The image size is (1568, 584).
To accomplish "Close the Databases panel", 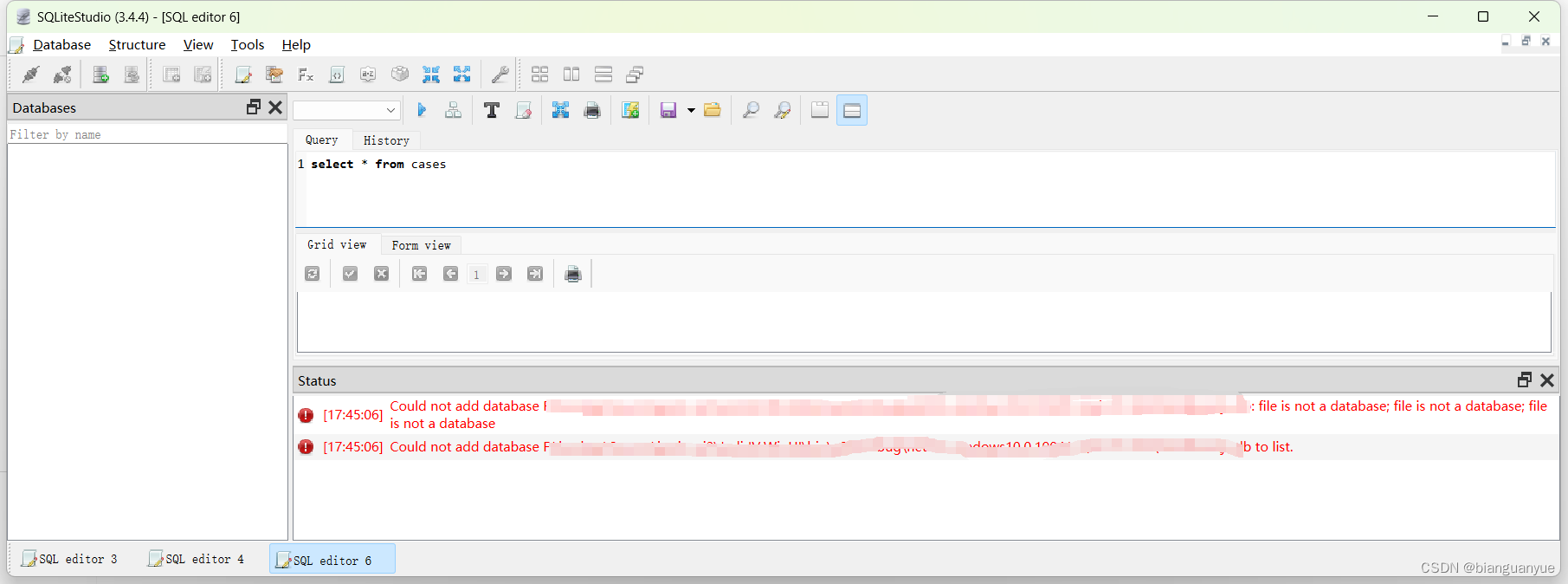I will [x=275, y=107].
